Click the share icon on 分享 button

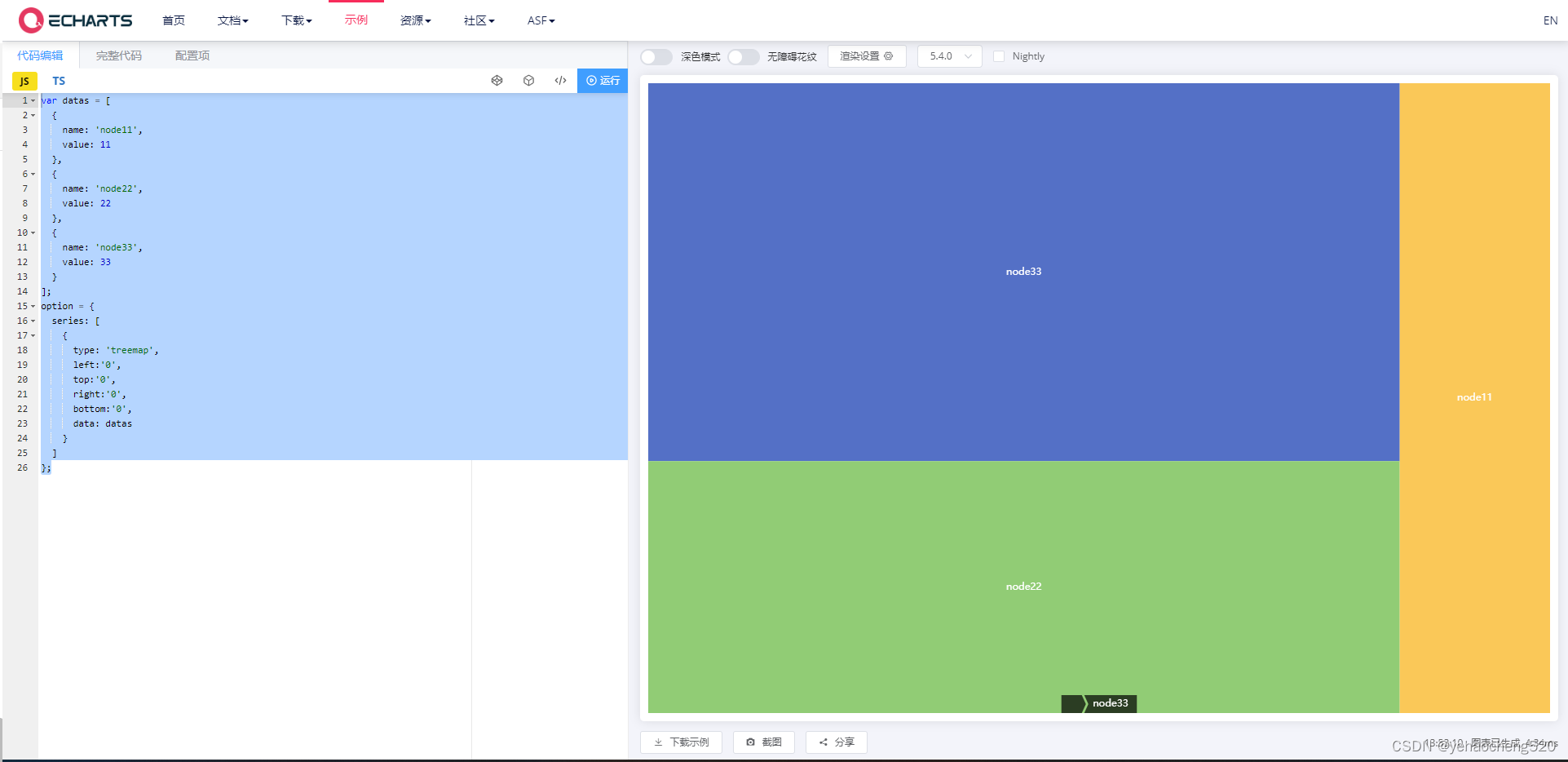(823, 742)
